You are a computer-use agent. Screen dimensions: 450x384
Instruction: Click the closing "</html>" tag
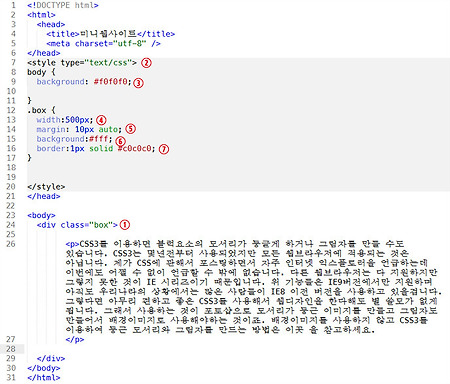(x=44, y=378)
